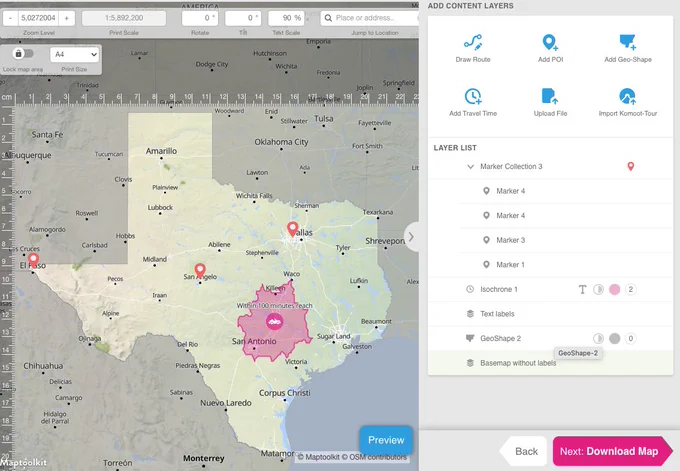Increase zoom level with plus button
The image size is (680, 471).
tap(66, 18)
